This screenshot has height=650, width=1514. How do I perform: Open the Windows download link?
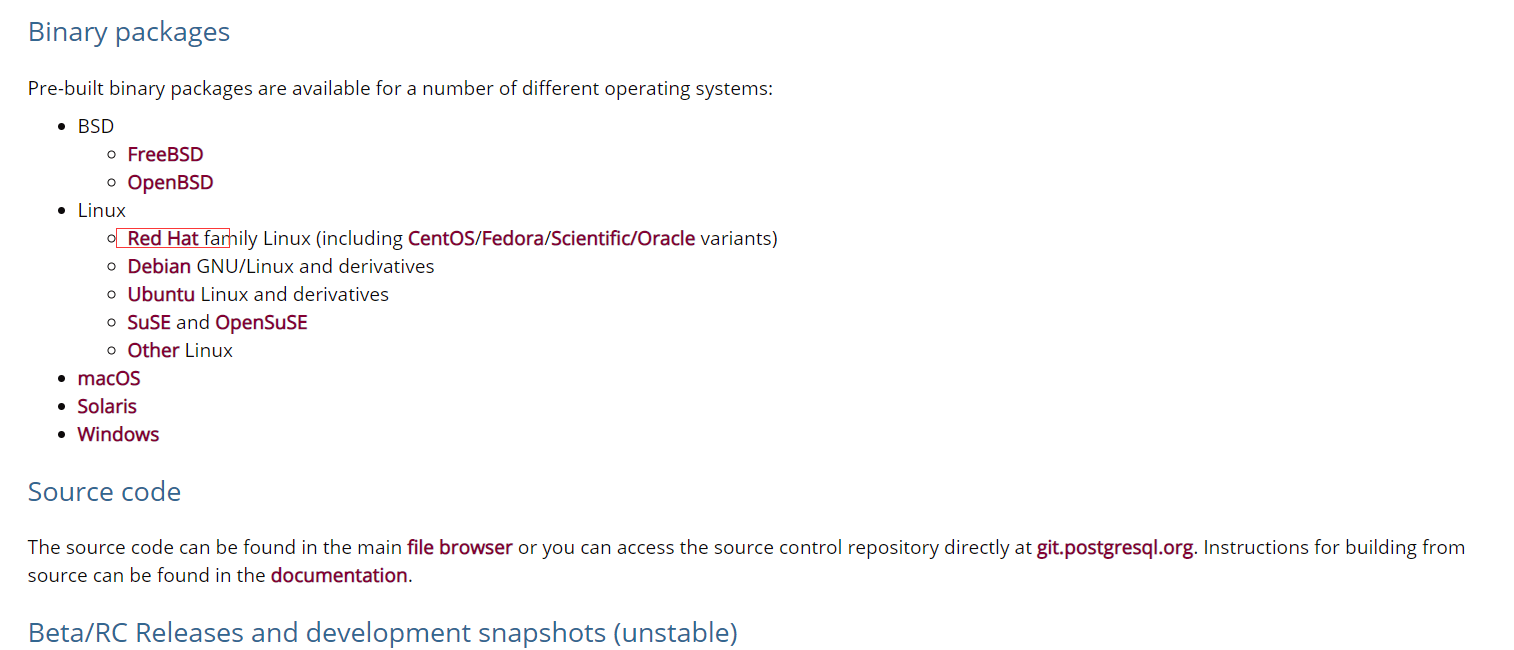pyautogui.click(x=118, y=434)
